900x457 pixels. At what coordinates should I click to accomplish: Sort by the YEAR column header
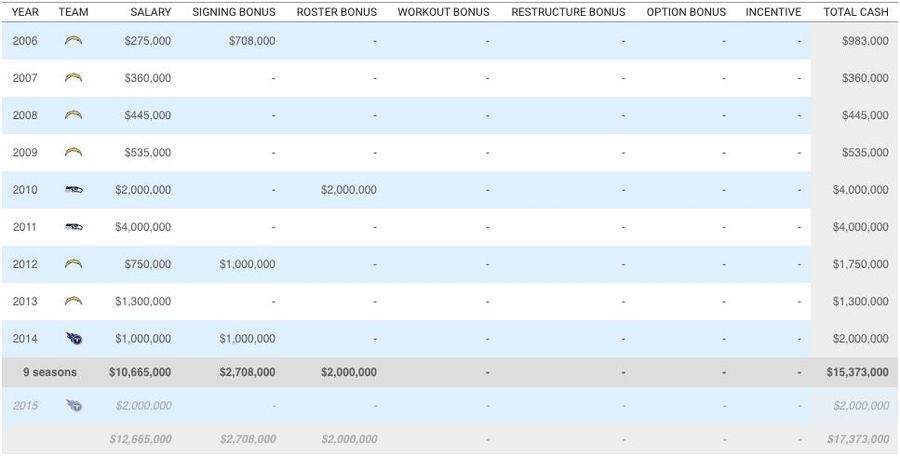pos(25,11)
